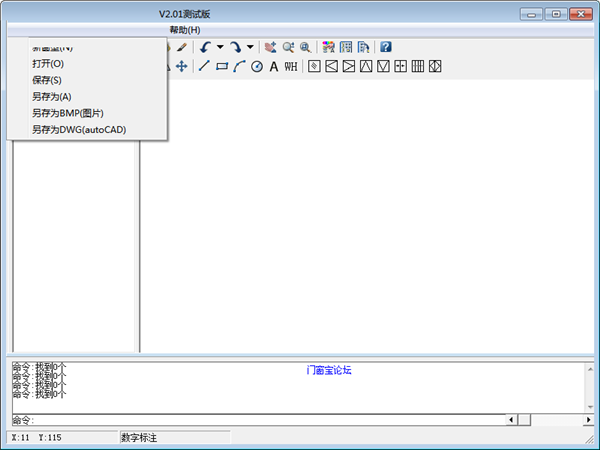Expand the redo history dropdown arrow
The height and width of the screenshot is (450, 600).
click(250, 47)
